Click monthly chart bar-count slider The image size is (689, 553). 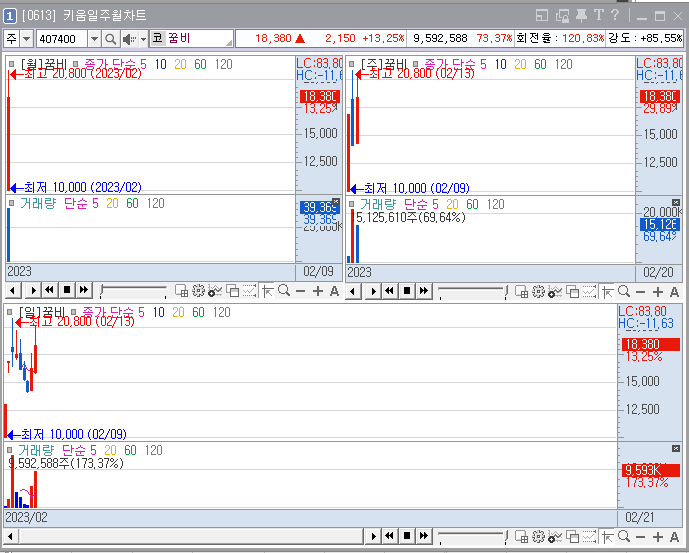[133, 291]
